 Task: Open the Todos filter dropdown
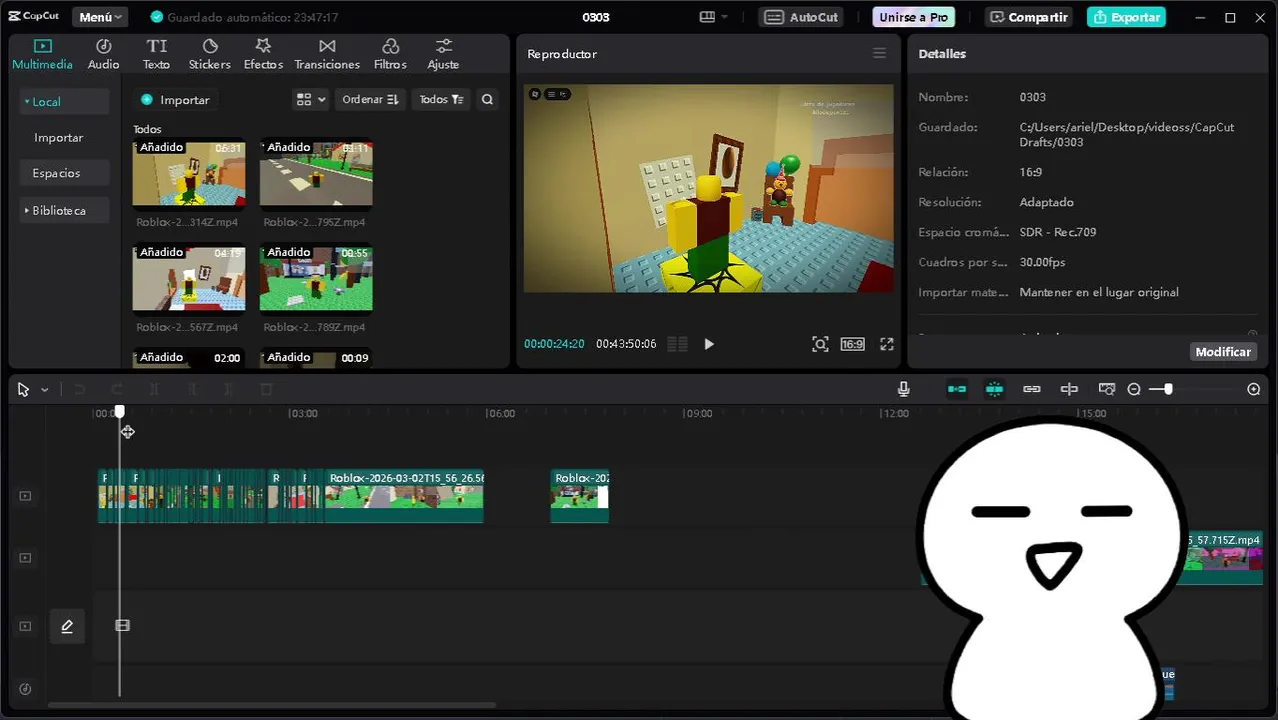point(441,100)
